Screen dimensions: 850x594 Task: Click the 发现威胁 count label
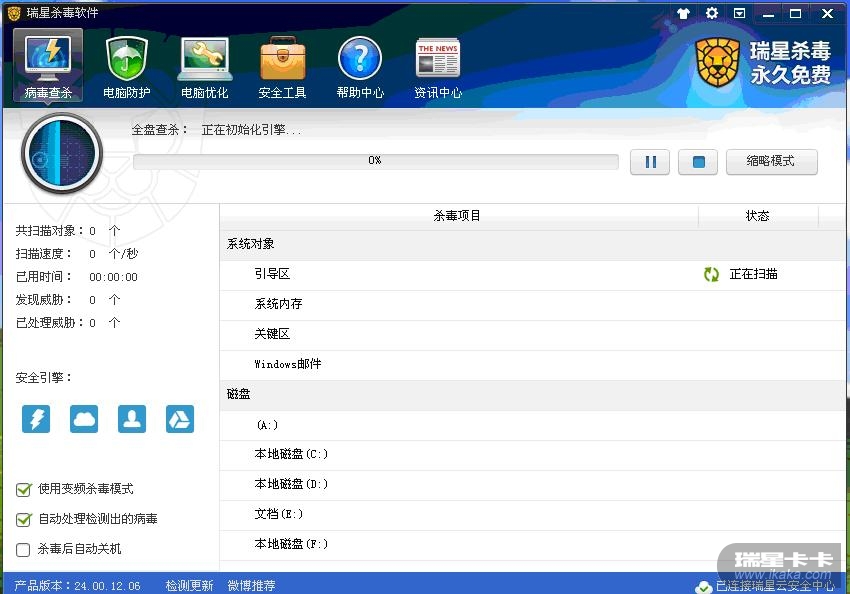coord(43,300)
